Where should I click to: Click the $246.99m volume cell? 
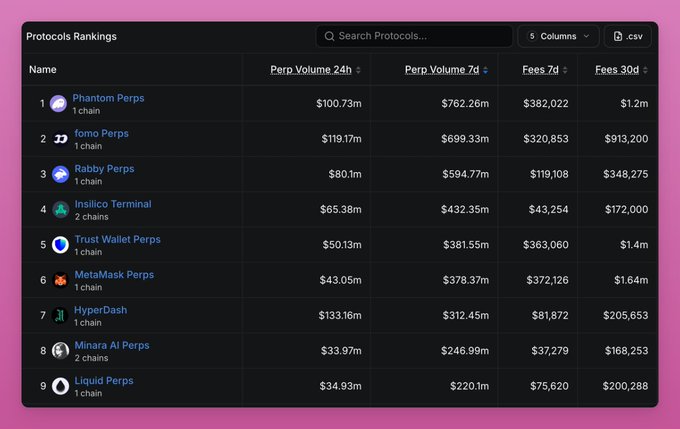(x=465, y=350)
